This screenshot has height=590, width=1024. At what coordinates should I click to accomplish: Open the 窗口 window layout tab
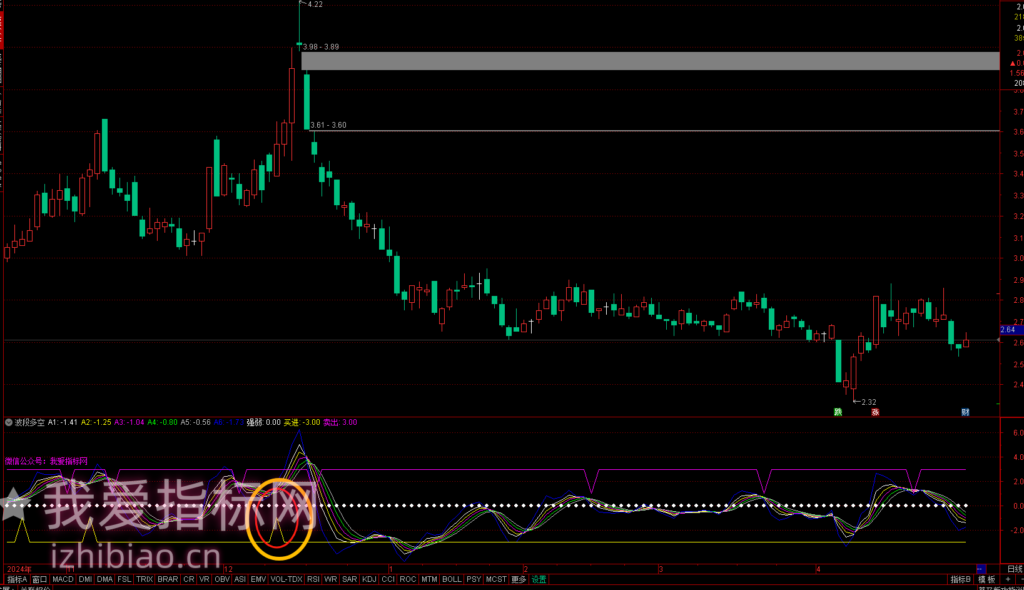pyautogui.click(x=40, y=580)
